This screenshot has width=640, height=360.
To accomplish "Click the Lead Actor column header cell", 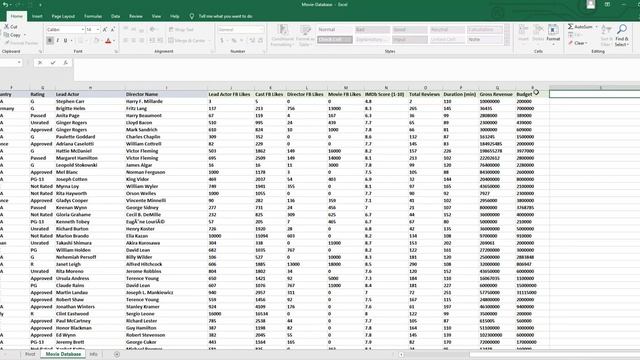I will pyautogui.click(x=89, y=94).
